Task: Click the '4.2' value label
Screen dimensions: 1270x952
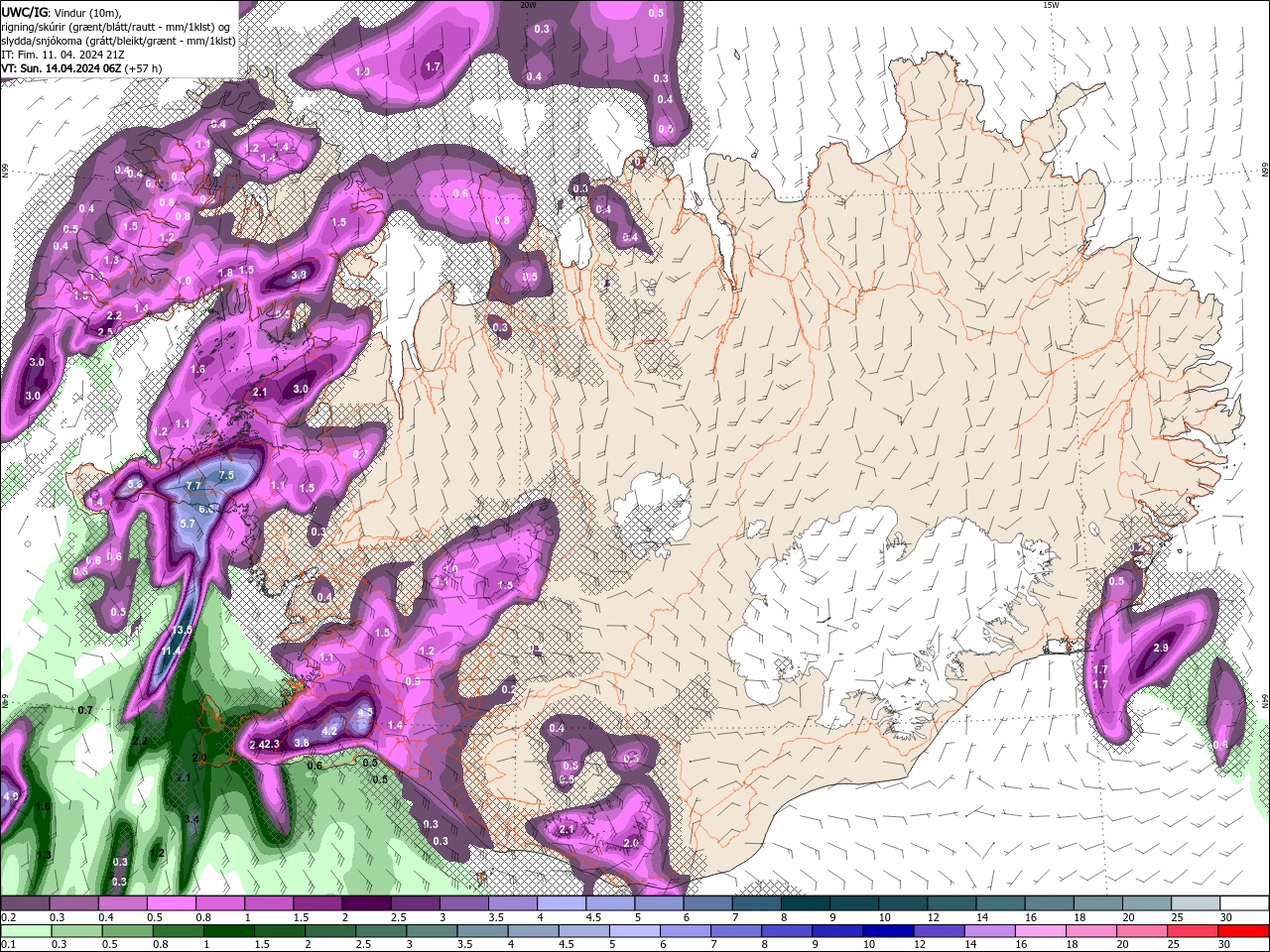Action: click(x=330, y=730)
